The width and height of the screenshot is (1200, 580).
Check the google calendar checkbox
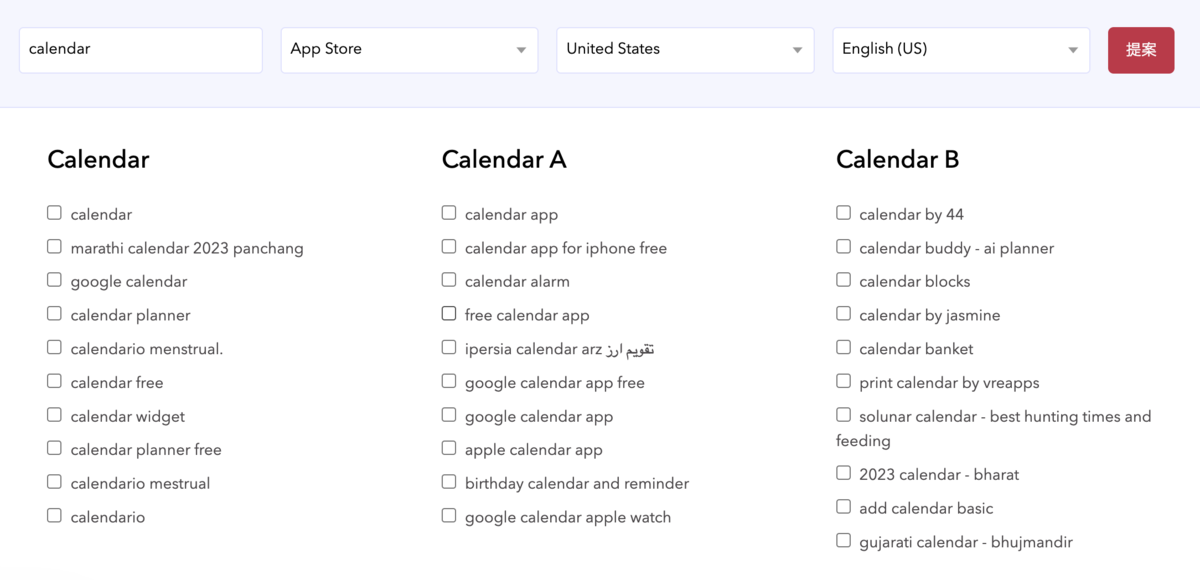point(54,280)
